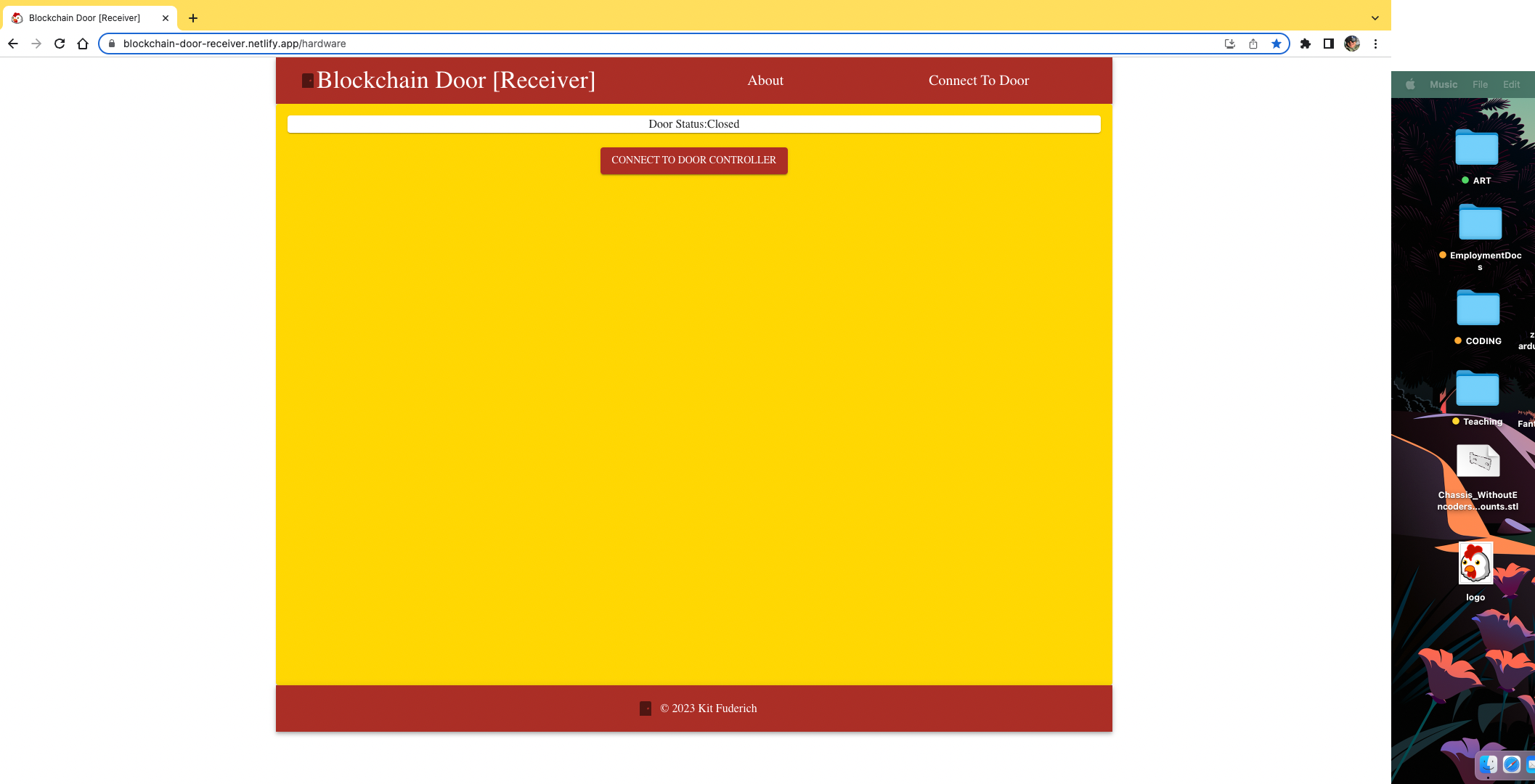Open the extensions puzzle icon
Image resolution: width=1535 pixels, height=784 pixels.
click(x=1305, y=44)
